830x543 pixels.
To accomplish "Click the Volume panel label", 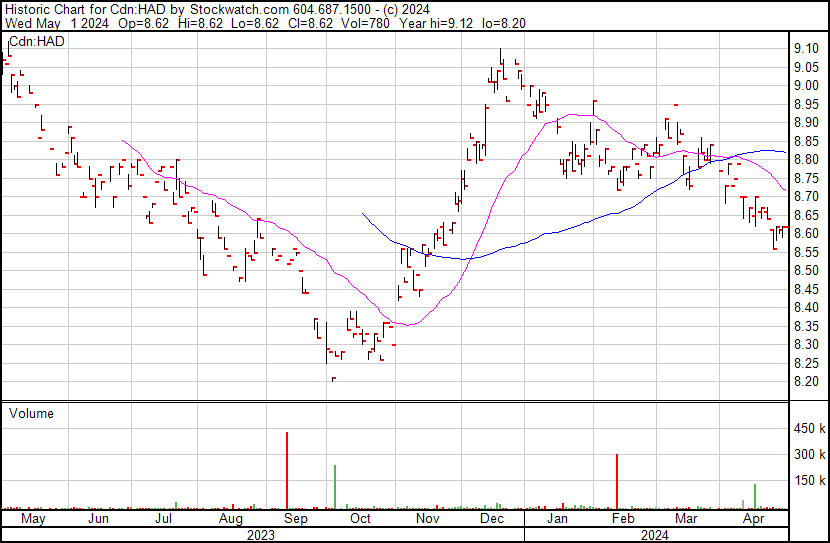I will click(x=31, y=413).
